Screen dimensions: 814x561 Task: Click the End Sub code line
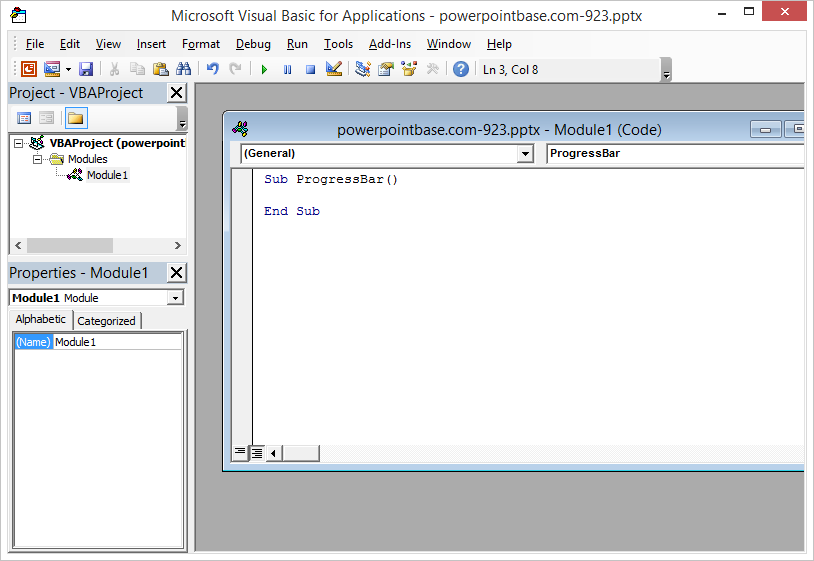292,211
